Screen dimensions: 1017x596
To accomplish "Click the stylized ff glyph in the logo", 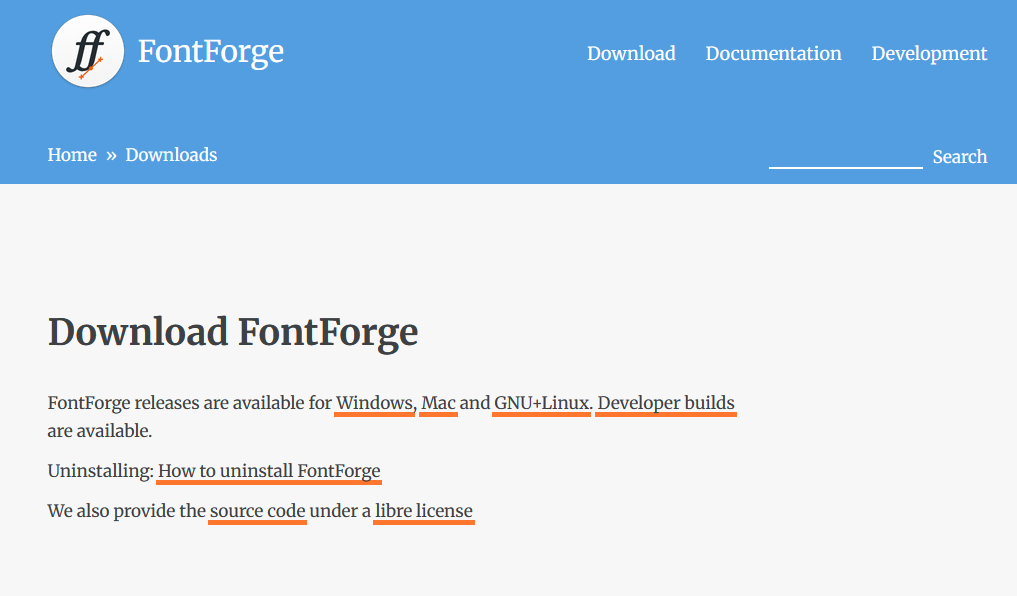I will point(88,48).
